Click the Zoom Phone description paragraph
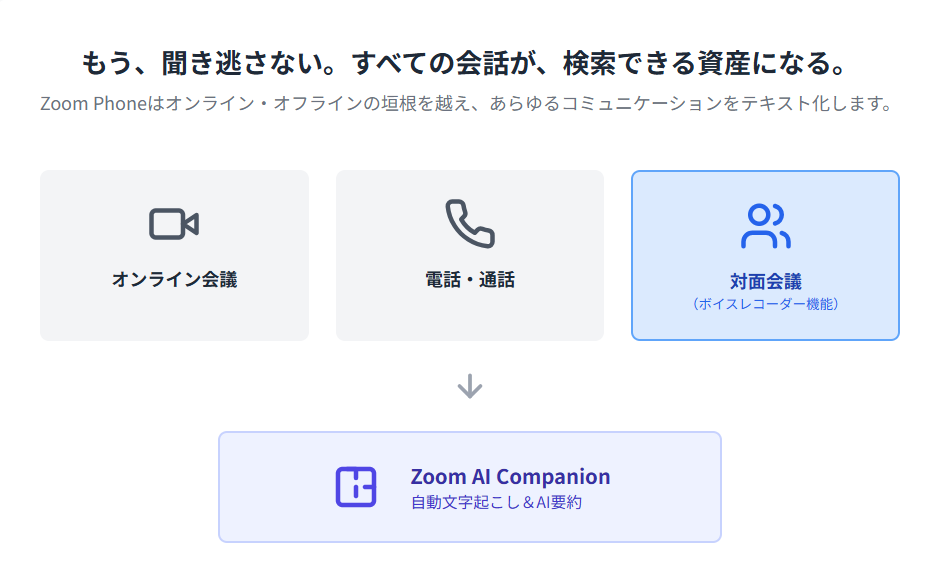Viewport: 932px width, 579px height. coord(468,103)
